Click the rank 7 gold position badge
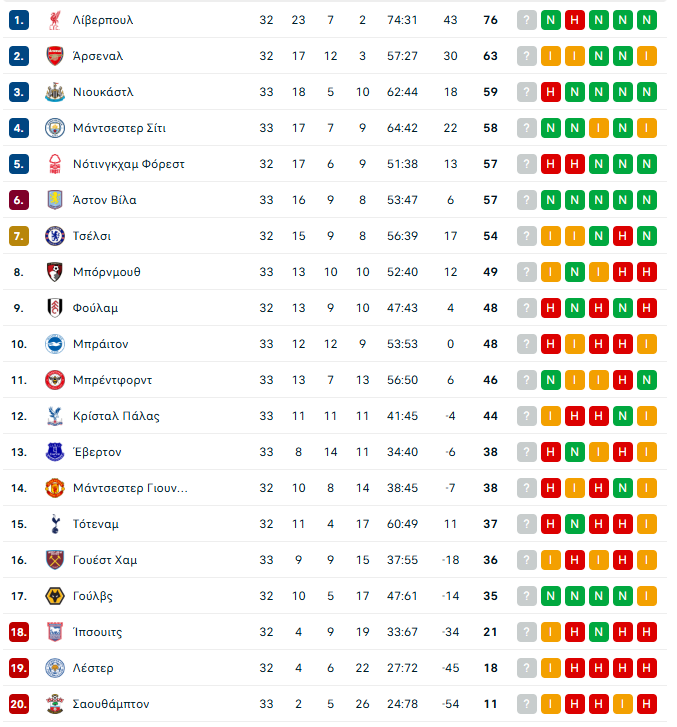The image size is (677, 727). [x=19, y=236]
